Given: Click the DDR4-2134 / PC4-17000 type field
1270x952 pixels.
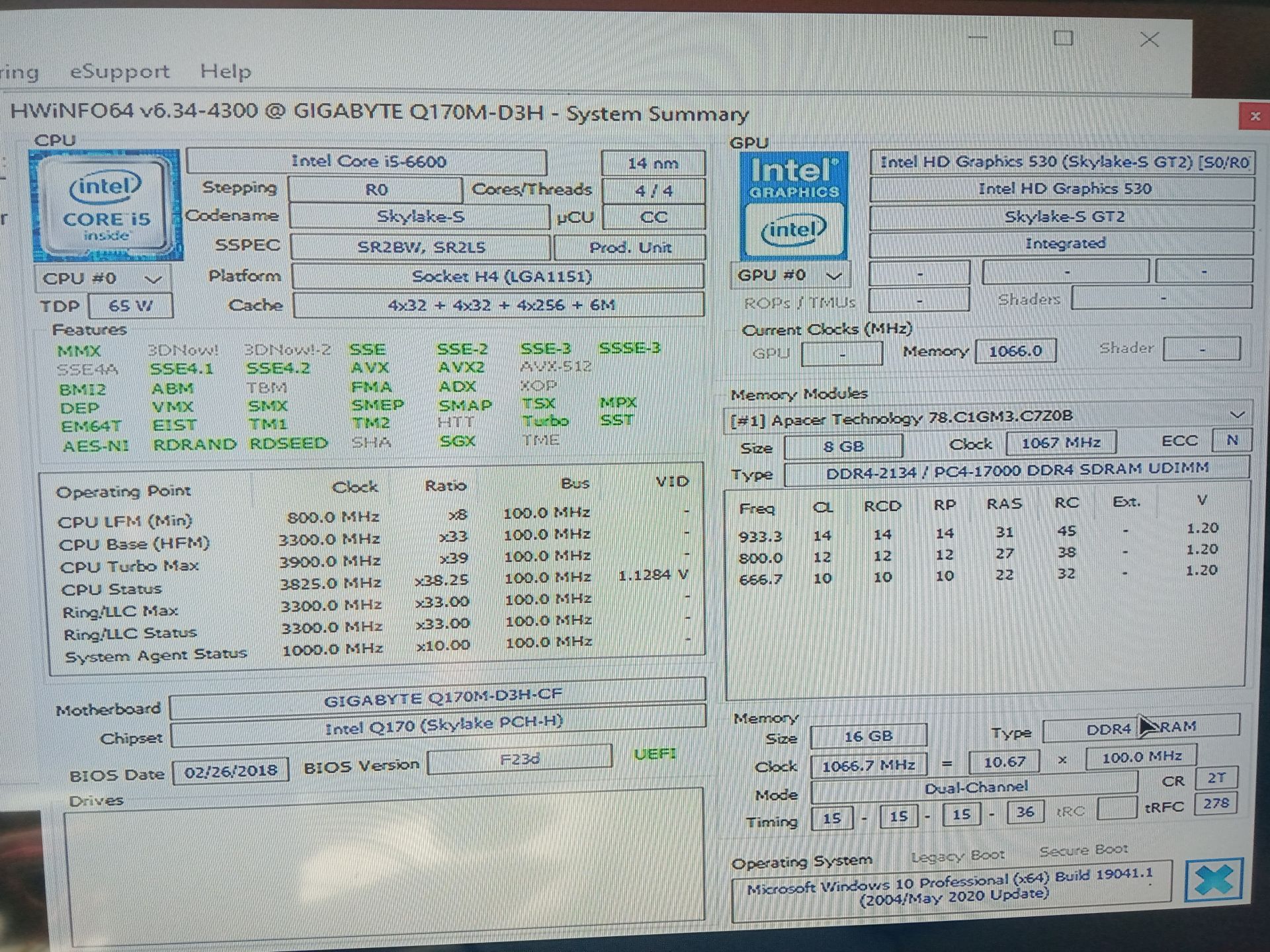Looking at the screenshot, I should pyautogui.click(x=1017, y=471).
